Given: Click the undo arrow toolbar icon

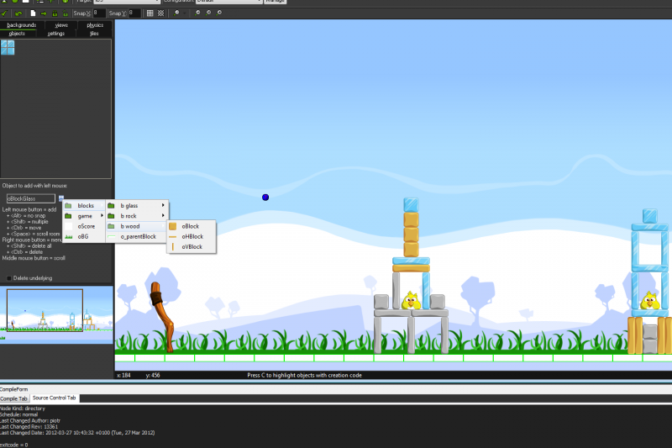Looking at the screenshot, I should [x=19, y=13].
